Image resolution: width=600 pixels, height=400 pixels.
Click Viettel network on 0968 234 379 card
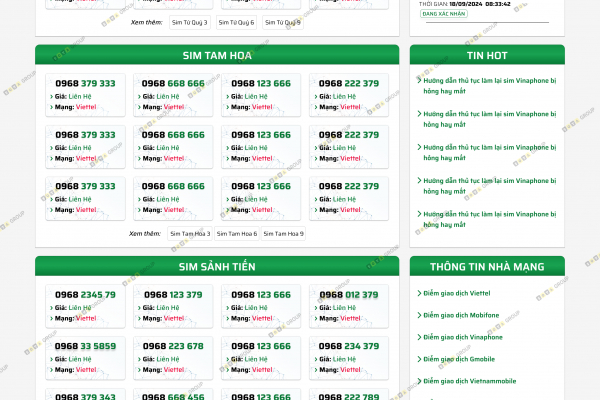click(x=351, y=370)
